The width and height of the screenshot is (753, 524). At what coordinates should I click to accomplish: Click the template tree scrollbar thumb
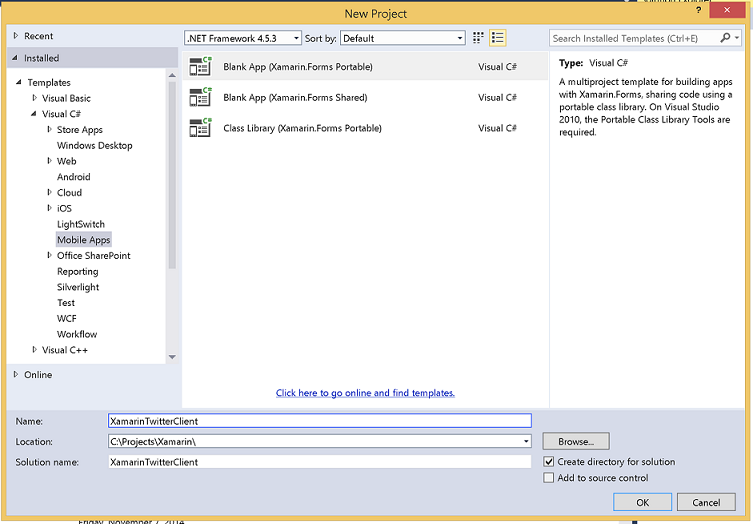point(172,175)
